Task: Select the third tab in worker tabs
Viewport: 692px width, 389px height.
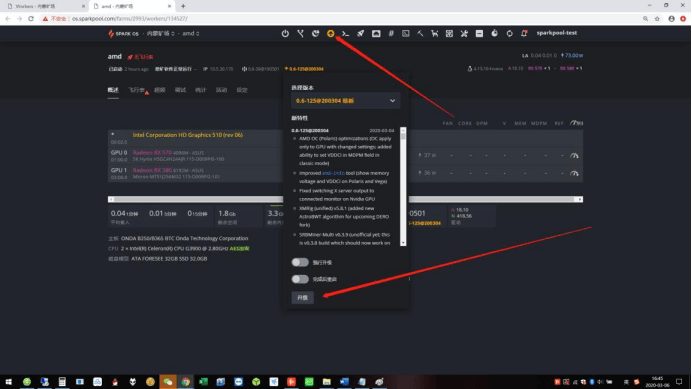Action: (159, 90)
